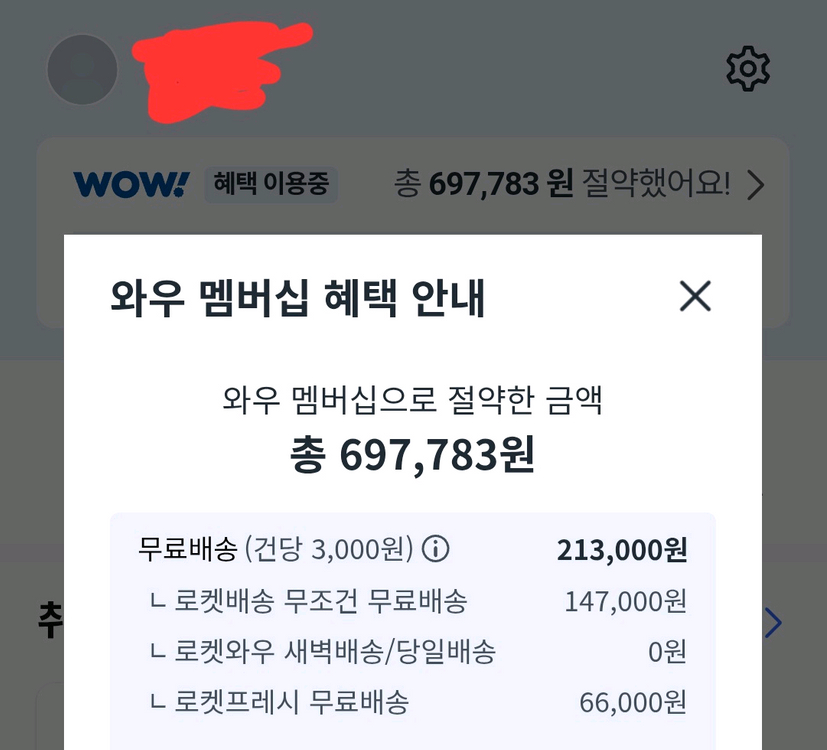
Task: Select the 로켓와우 새벽배송/당일배송 row
Action: tap(412, 651)
